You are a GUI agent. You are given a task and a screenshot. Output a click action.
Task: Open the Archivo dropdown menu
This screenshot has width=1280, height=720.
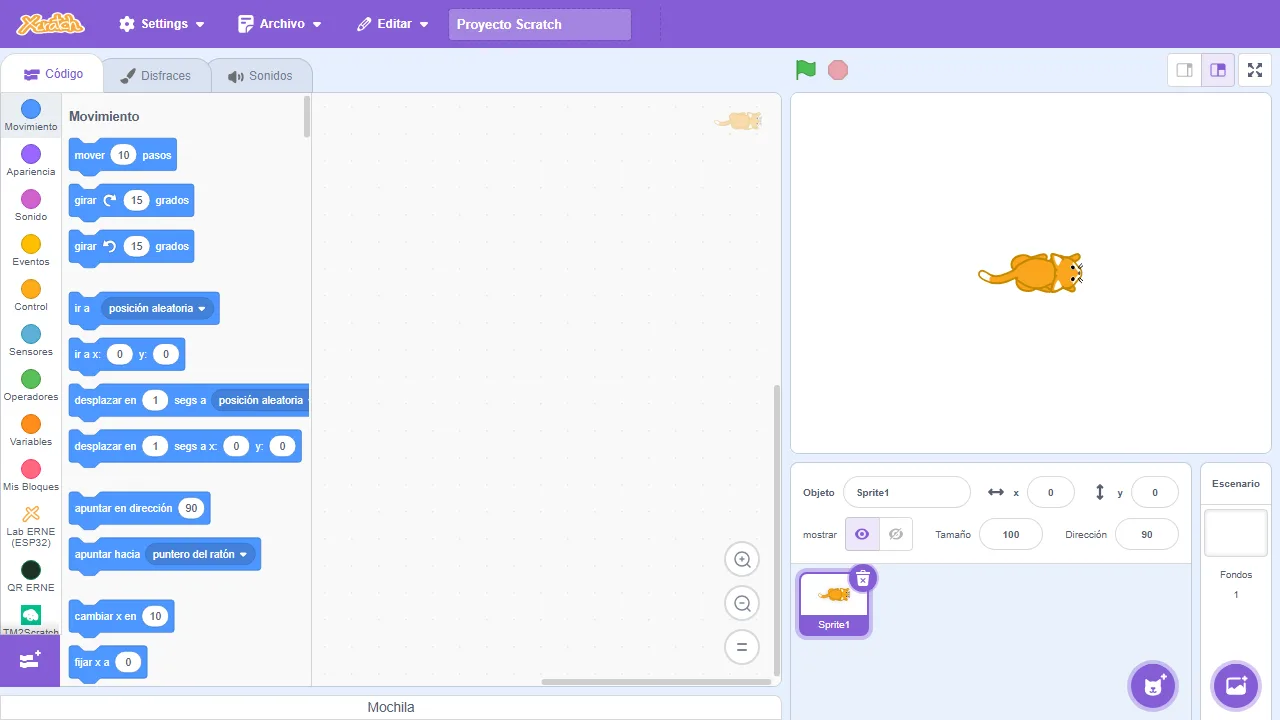click(x=280, y=24)
